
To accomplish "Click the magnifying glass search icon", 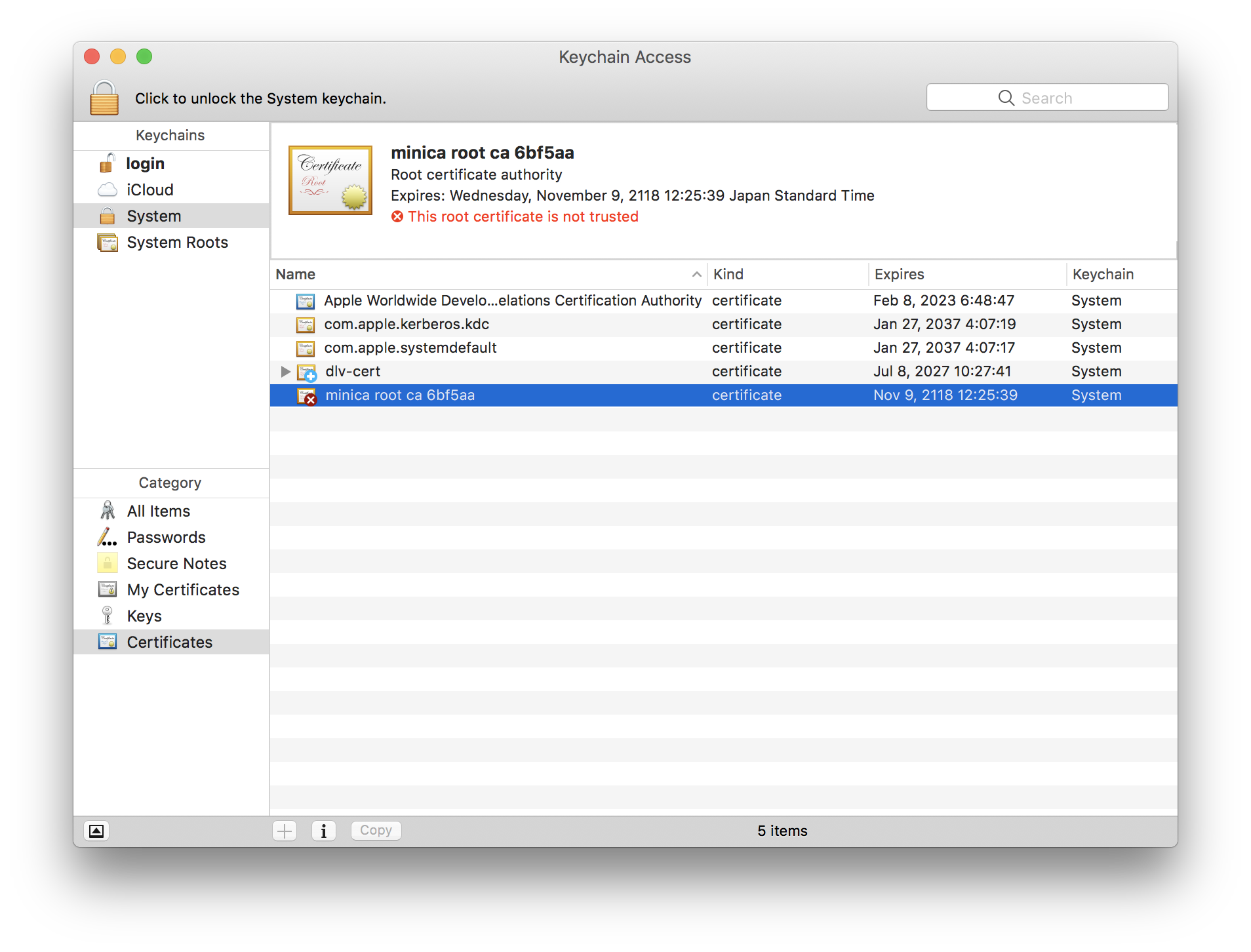I will click(1006, 98).
